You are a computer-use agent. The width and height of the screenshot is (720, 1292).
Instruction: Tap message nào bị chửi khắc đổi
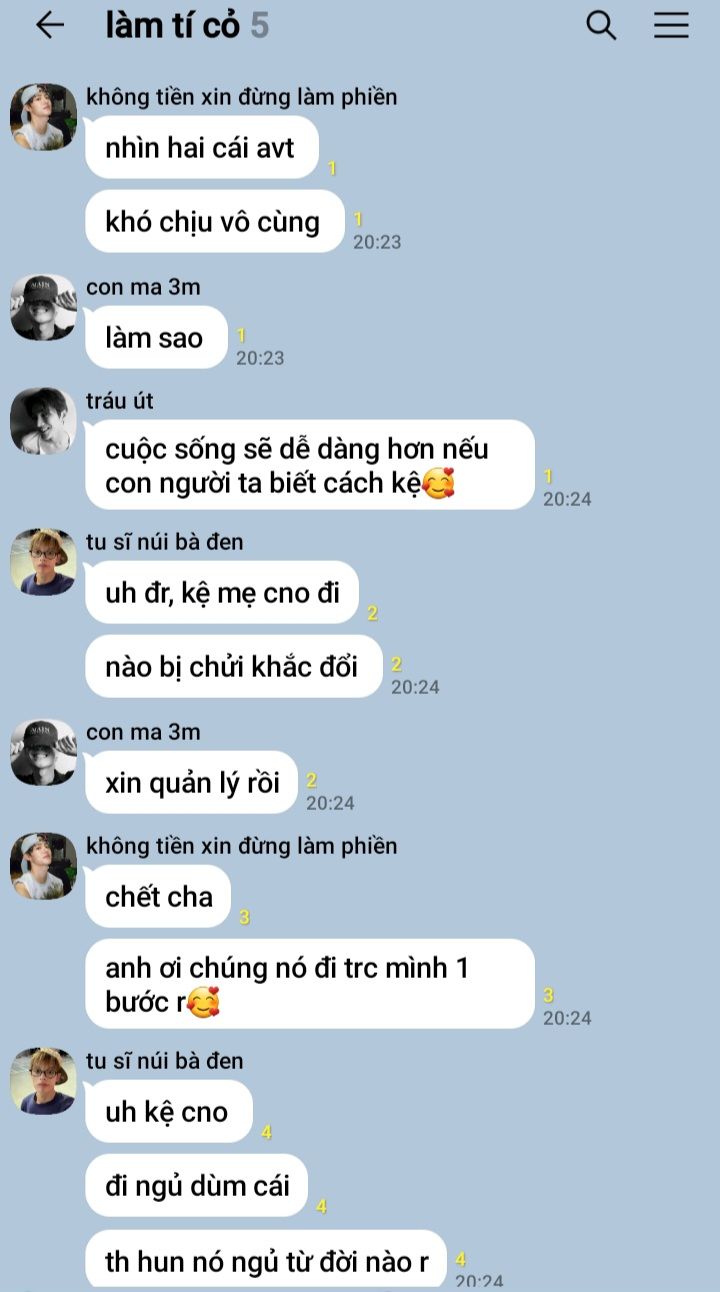pyautogui.click(x=233, y=667)
